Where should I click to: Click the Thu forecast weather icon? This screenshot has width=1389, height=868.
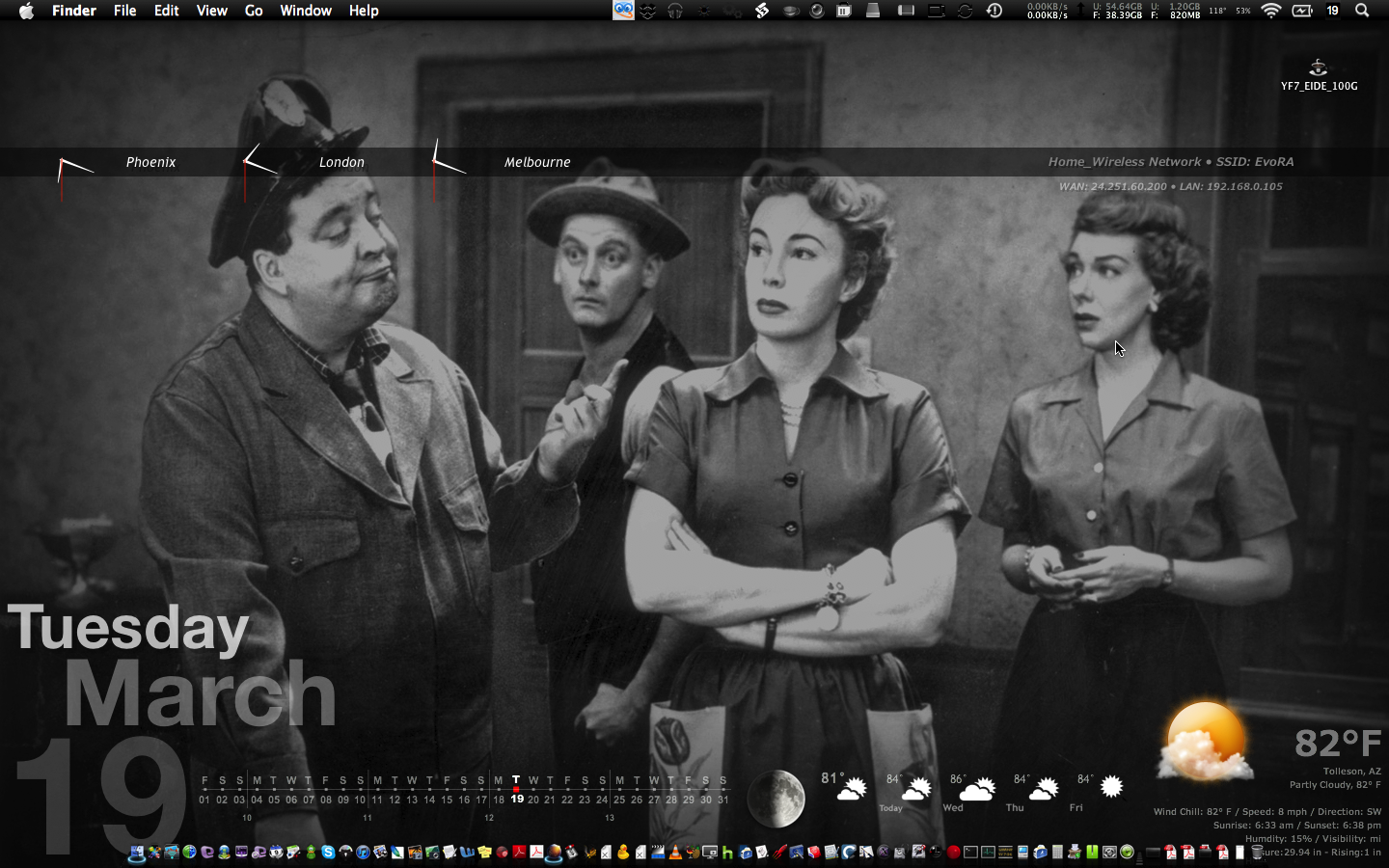pos(1044,790)
